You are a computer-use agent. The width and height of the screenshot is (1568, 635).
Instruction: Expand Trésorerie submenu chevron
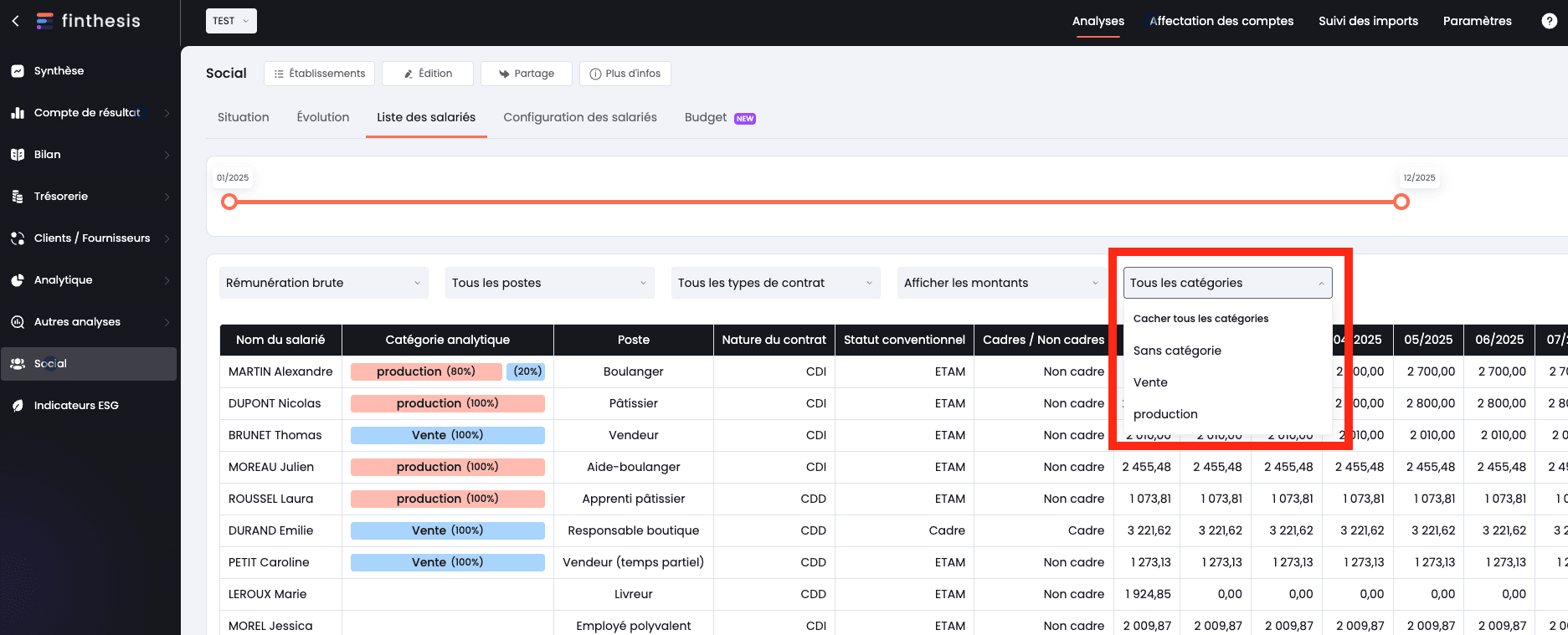click(x=167, y=197)
